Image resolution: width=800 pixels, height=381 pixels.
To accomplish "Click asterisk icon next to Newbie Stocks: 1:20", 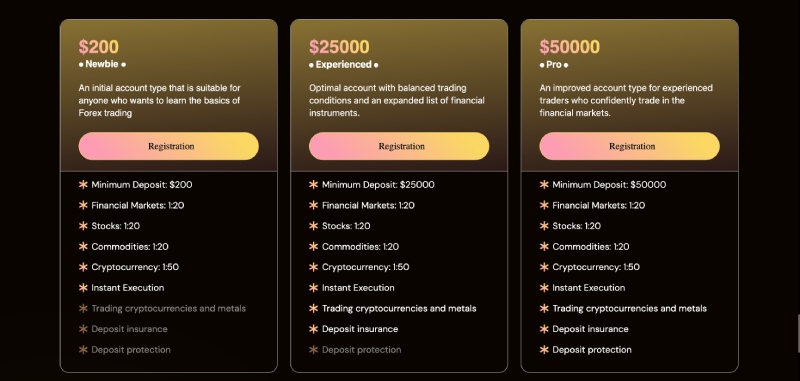I will point(83,225).
